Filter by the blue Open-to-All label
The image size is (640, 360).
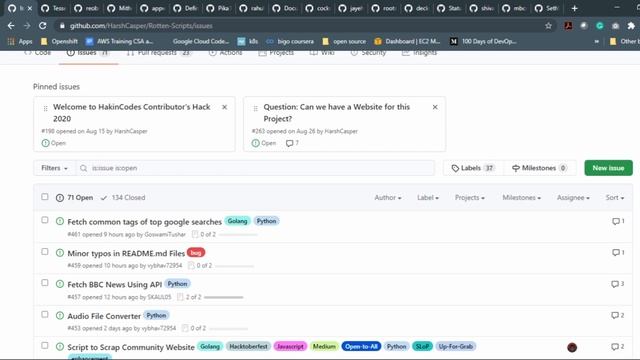[361, 346]
